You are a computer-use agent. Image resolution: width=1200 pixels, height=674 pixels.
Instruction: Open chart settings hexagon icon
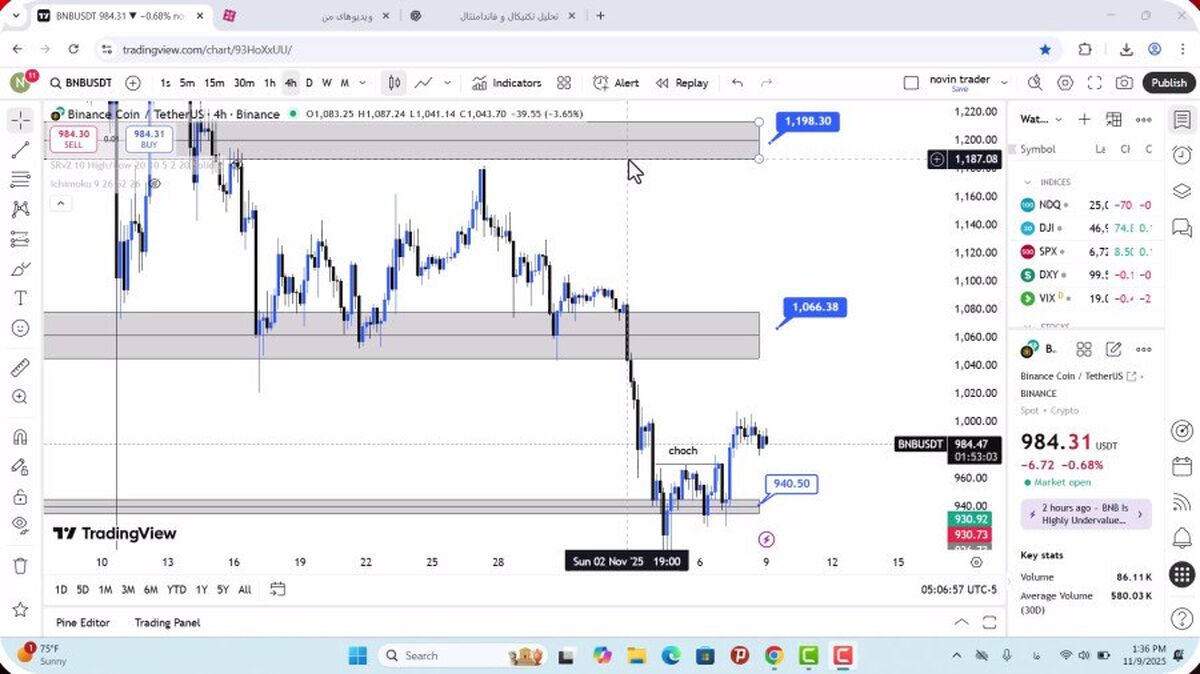pyautogui.click(x=1065, y=83)
